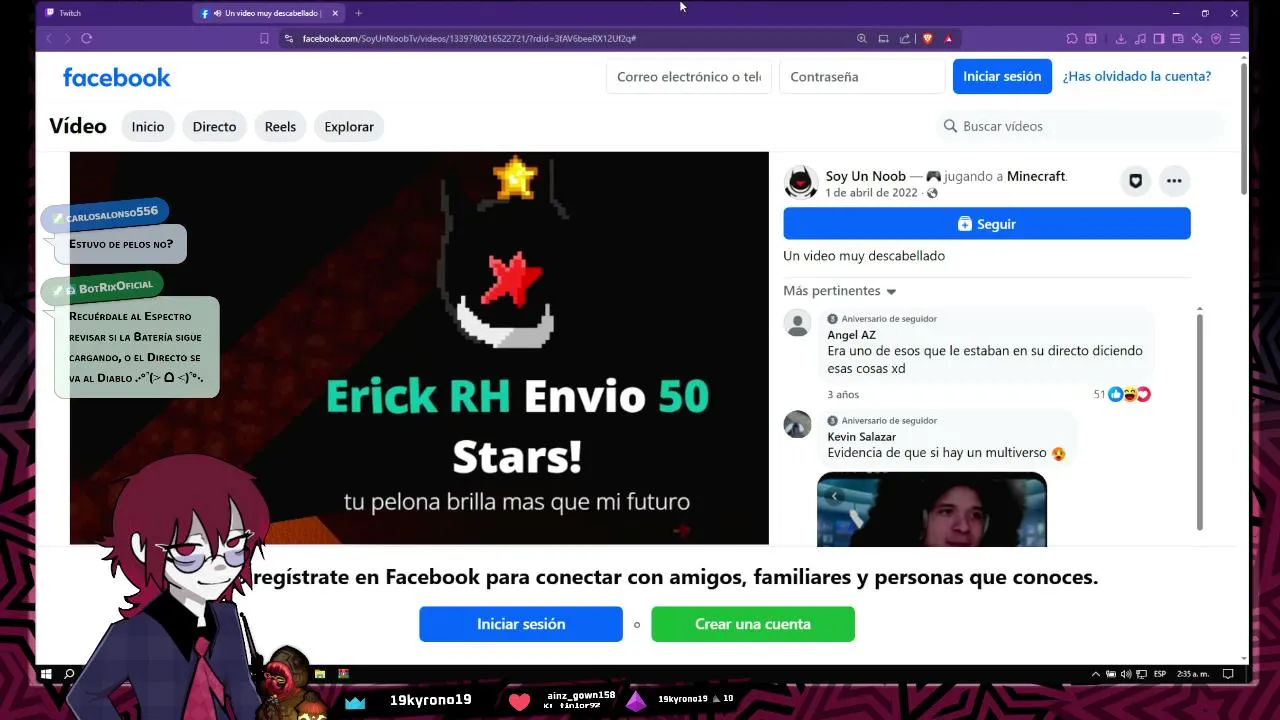
Task: Open the Minecraft game link
Action: (1036, 176)
